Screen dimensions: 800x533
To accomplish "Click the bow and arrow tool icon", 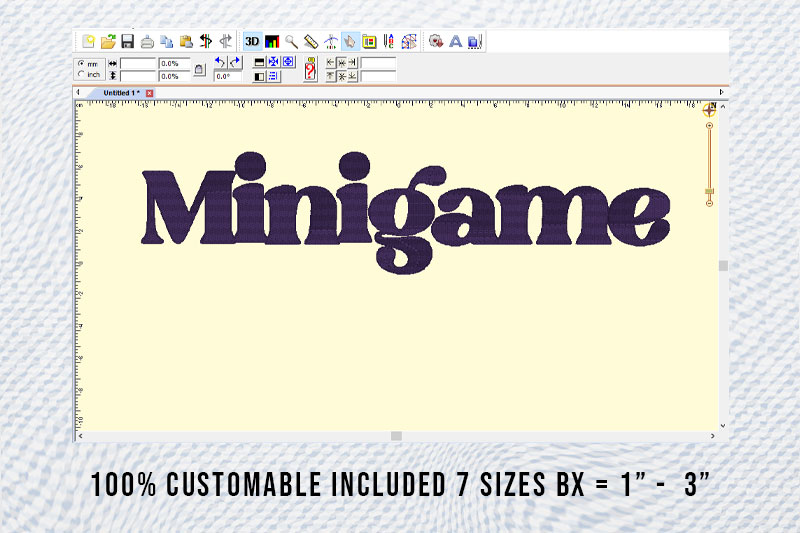I will tap(331, 41).
